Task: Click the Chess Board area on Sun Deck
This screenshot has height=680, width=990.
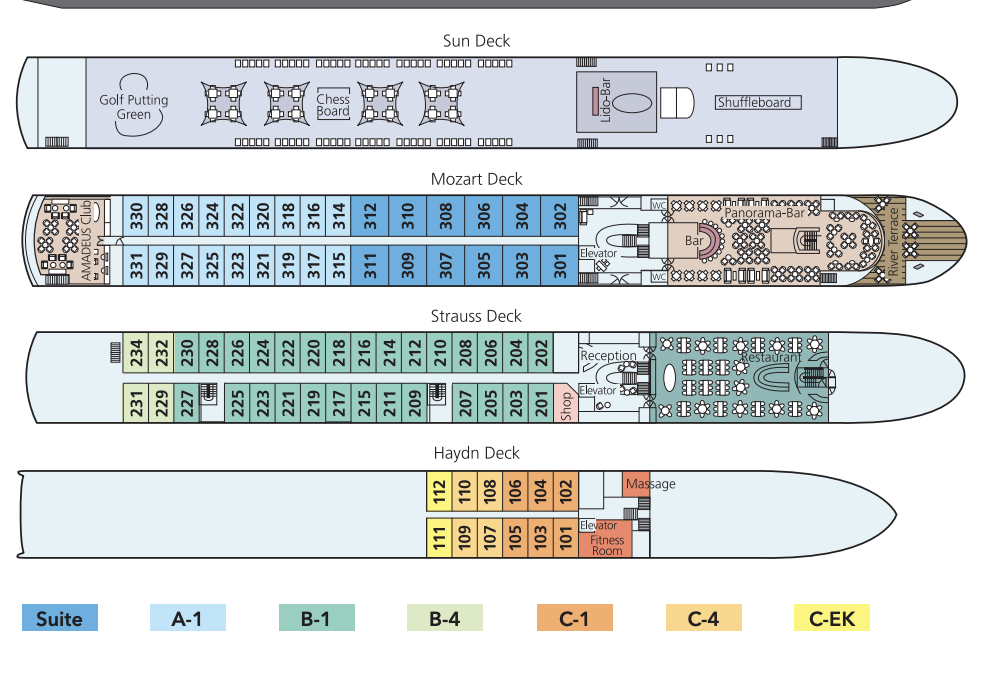Action: [333, 104]
